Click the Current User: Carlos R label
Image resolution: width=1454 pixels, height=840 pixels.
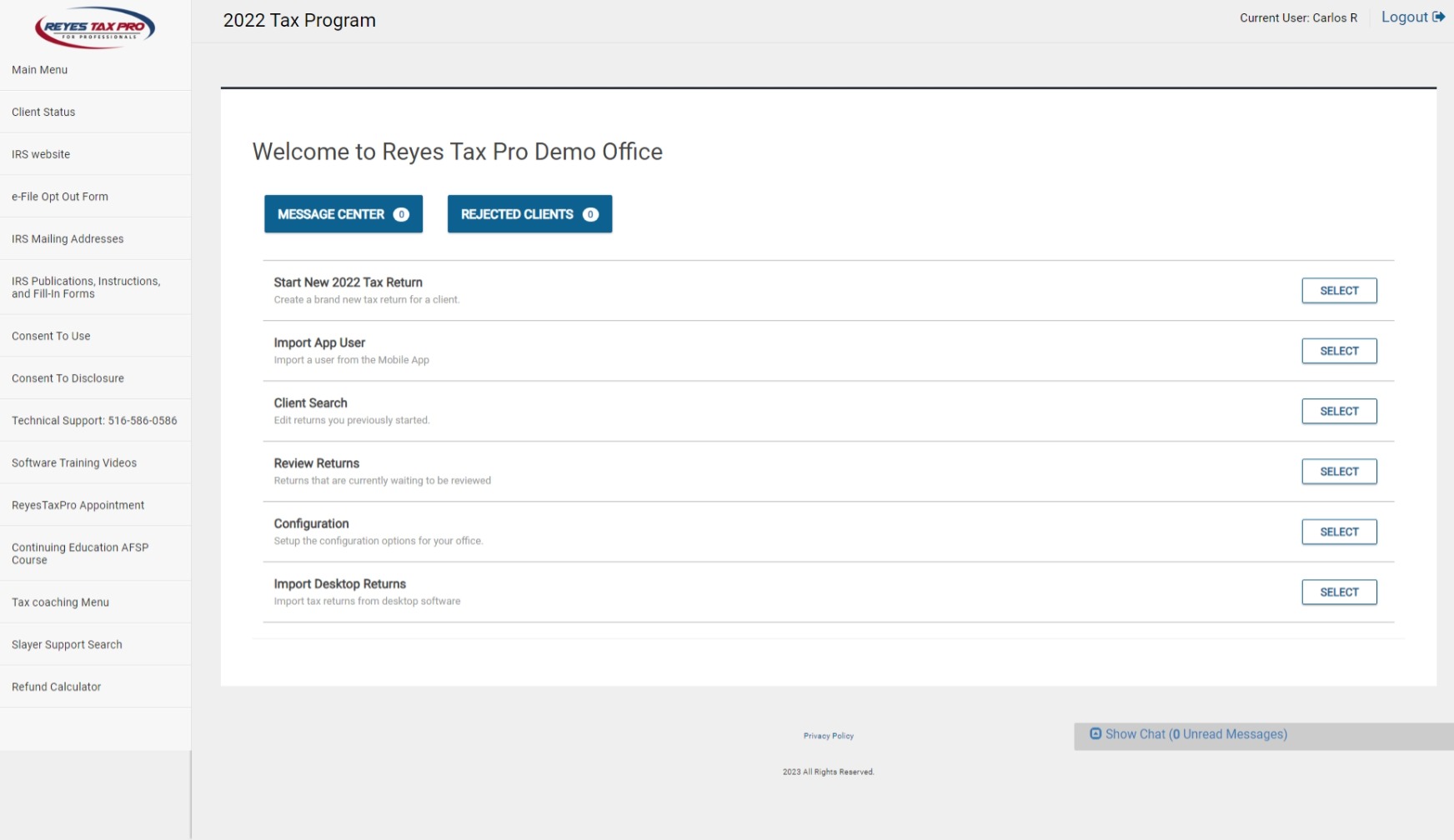1298,17
